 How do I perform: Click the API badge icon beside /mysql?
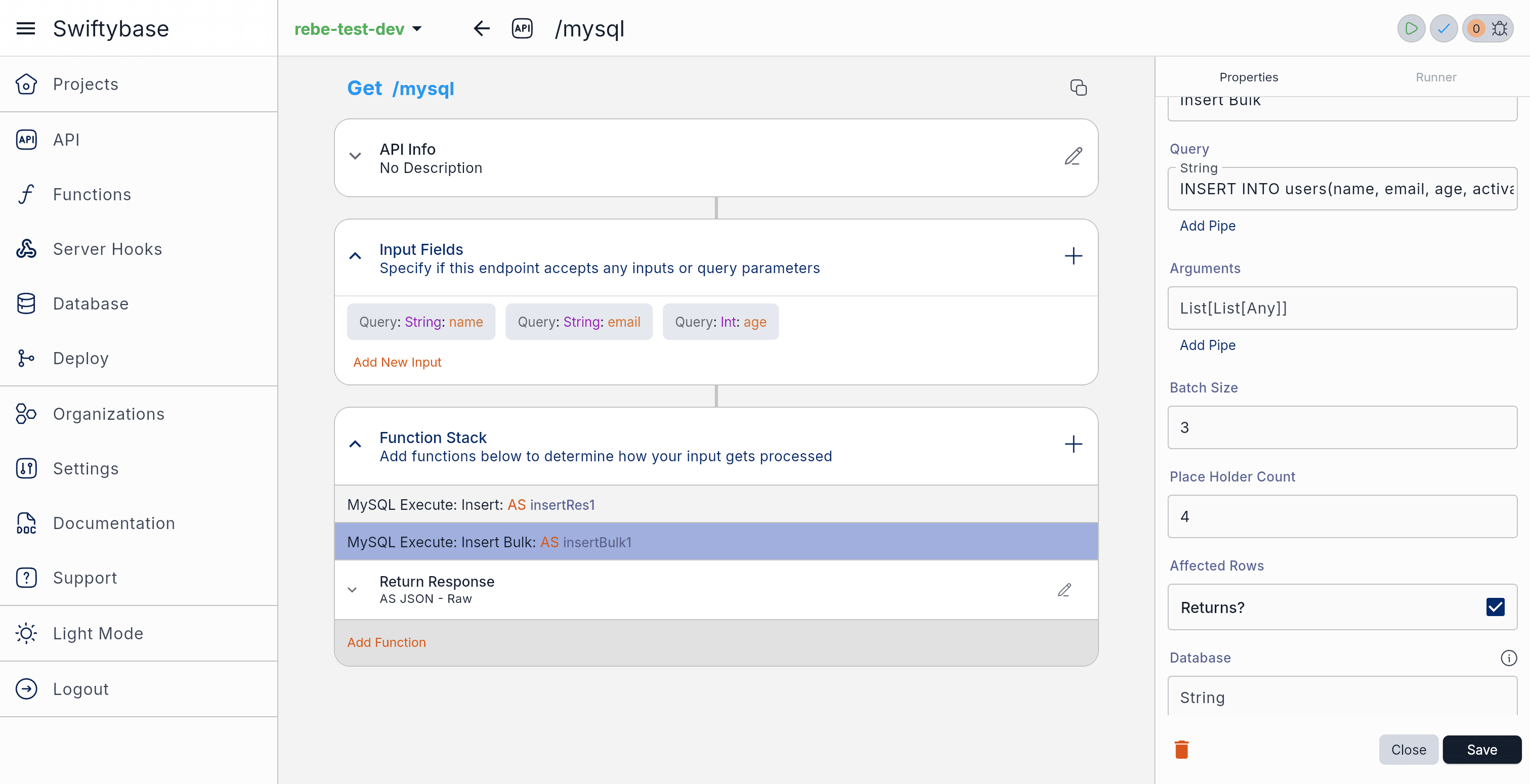523,28
